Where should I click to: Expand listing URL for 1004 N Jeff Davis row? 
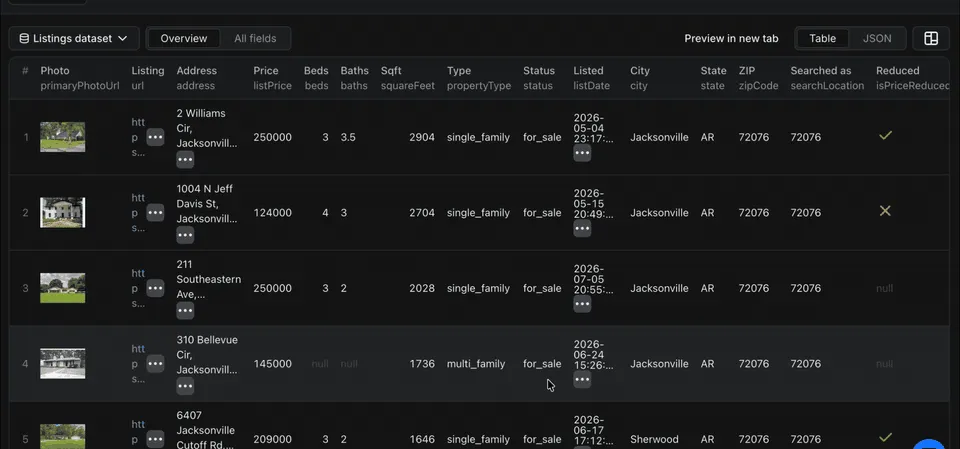point(156,213)
